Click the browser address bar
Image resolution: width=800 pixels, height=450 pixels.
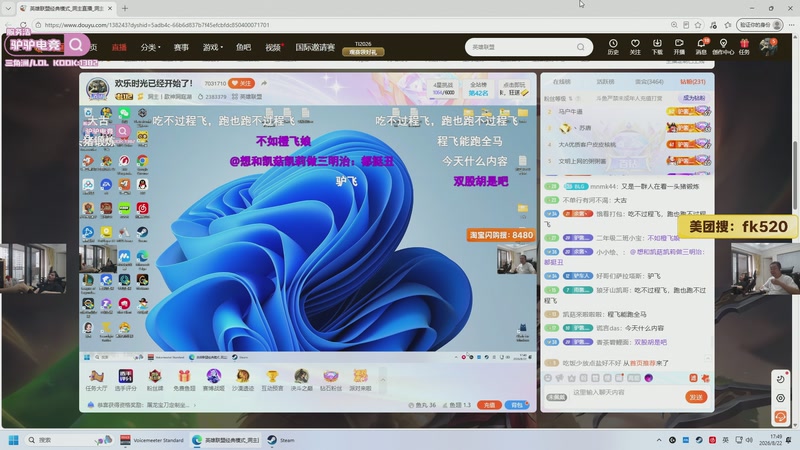pos(352,24)
